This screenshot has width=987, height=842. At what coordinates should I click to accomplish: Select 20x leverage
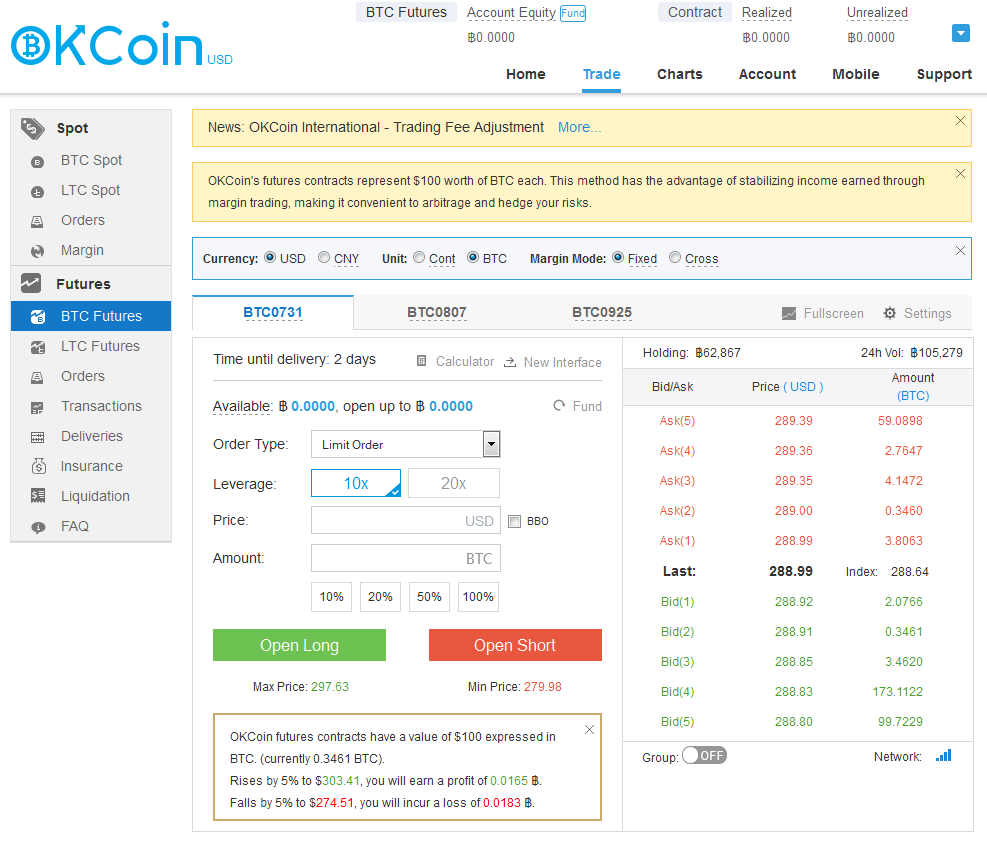point(454,483)
